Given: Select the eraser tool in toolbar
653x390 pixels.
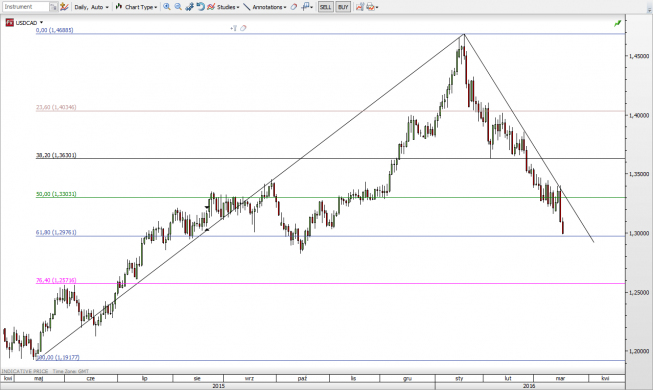Looking at the screenshot, I should 294,7.
